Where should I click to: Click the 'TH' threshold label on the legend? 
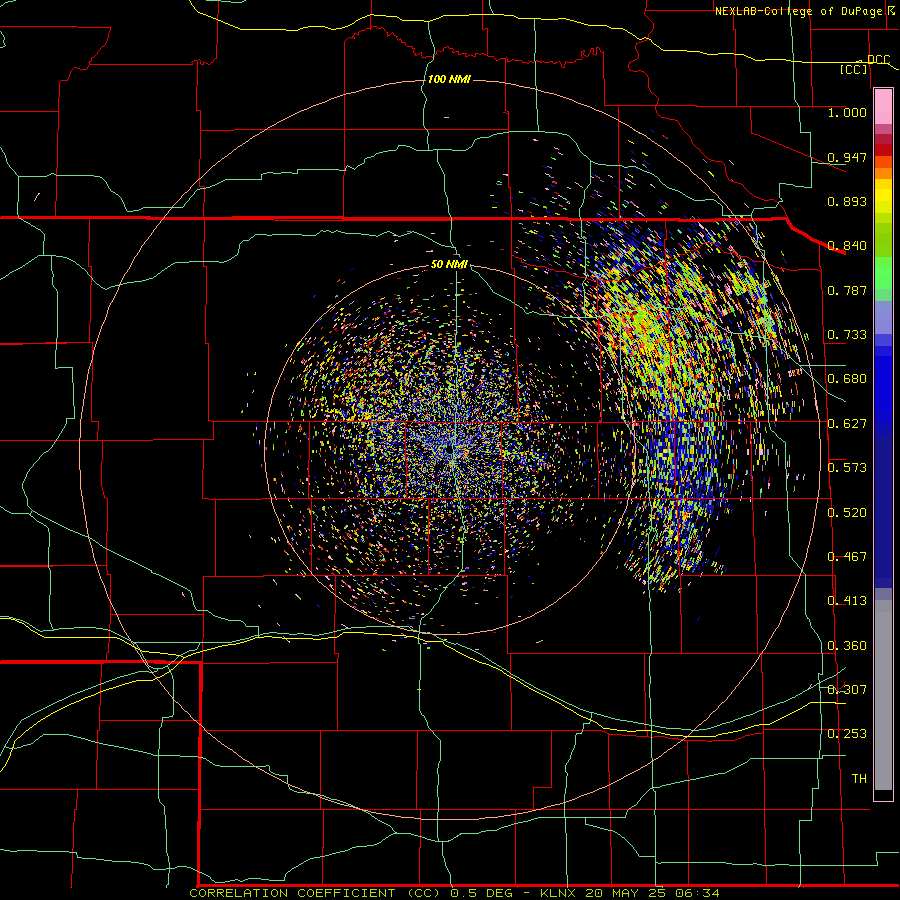click(x=859, y=779)
